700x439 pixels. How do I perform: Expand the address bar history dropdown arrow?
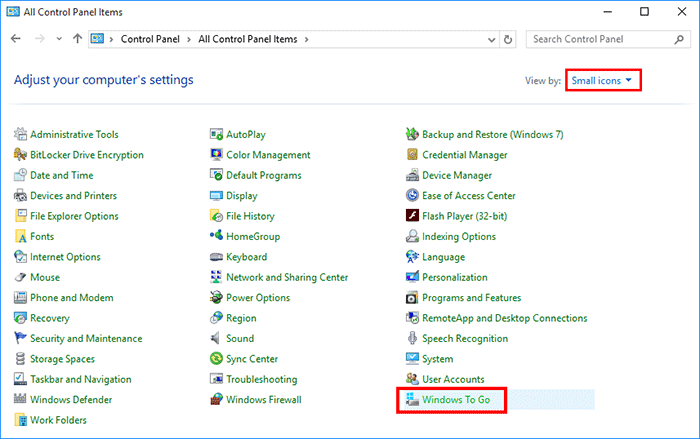click(492, 39)
